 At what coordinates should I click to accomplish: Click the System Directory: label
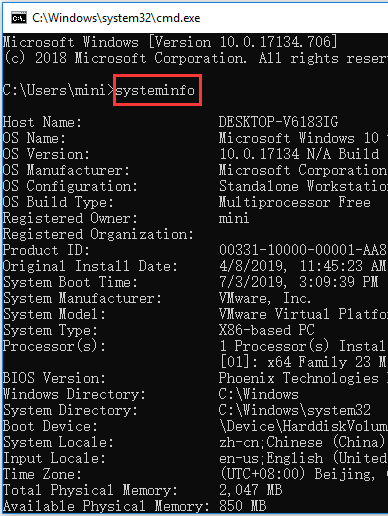tap(70, 410)
